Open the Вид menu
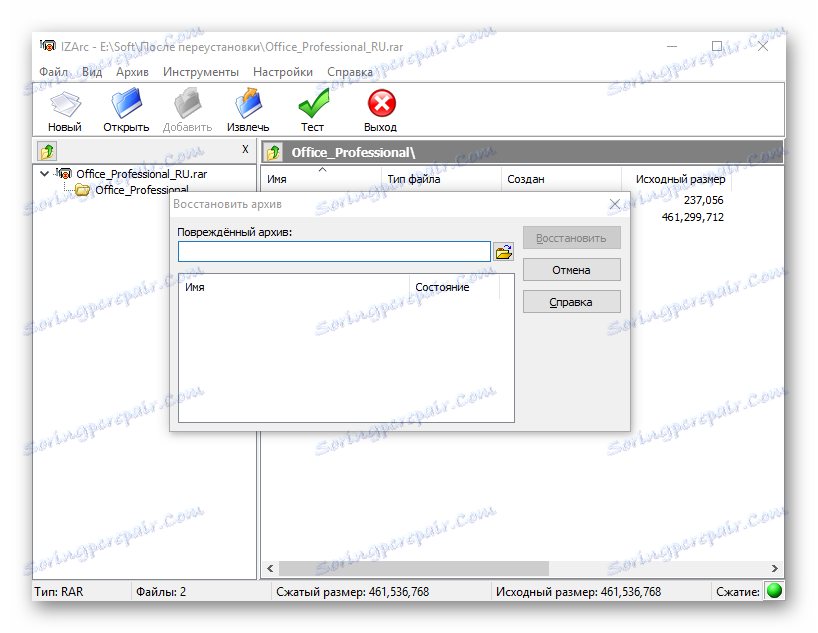The width and height of the screenshot is (818, 633). point(92,72)
